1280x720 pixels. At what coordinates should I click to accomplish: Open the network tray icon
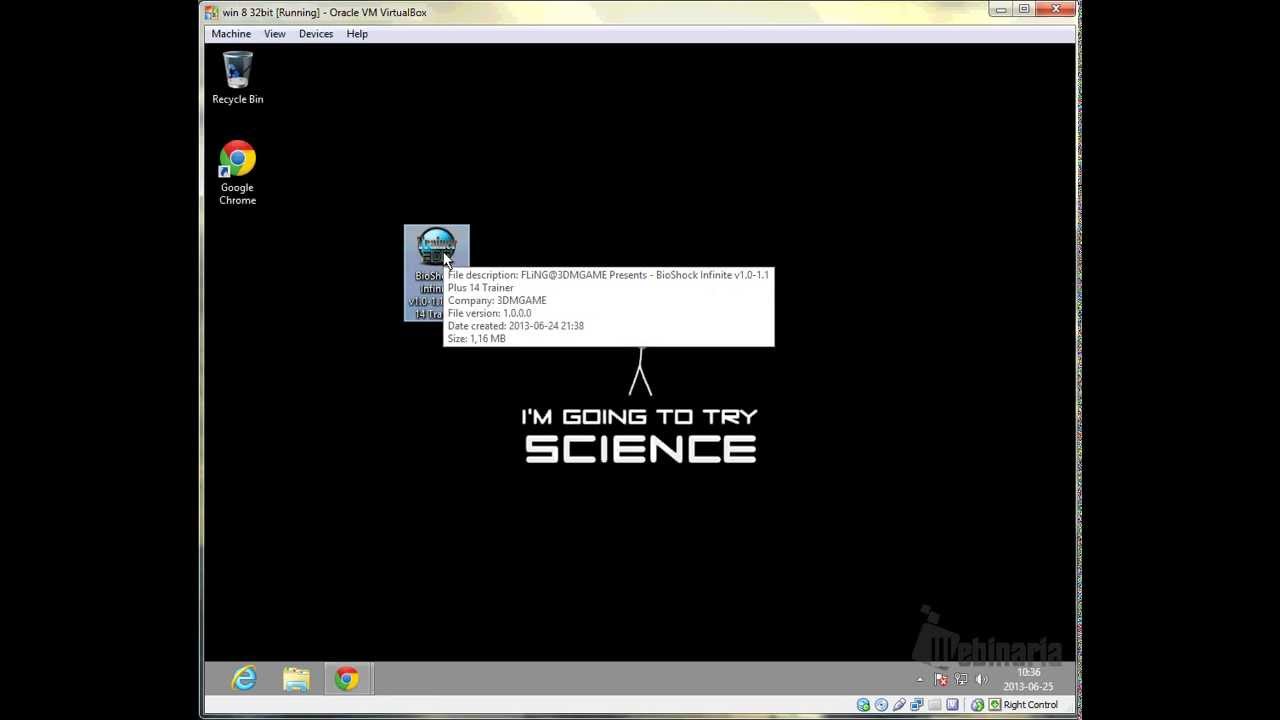pyautogui.click(x=961, y=679)
